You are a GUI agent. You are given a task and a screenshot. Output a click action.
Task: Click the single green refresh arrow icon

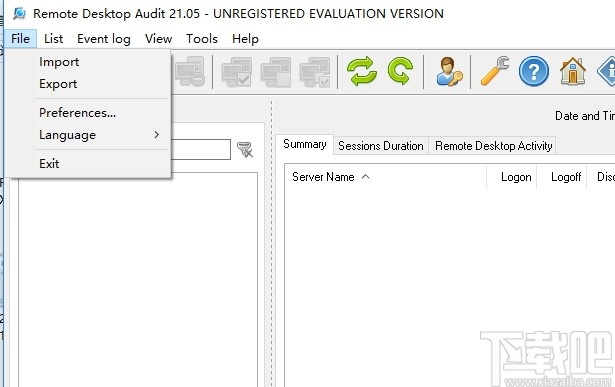point(400,71)
